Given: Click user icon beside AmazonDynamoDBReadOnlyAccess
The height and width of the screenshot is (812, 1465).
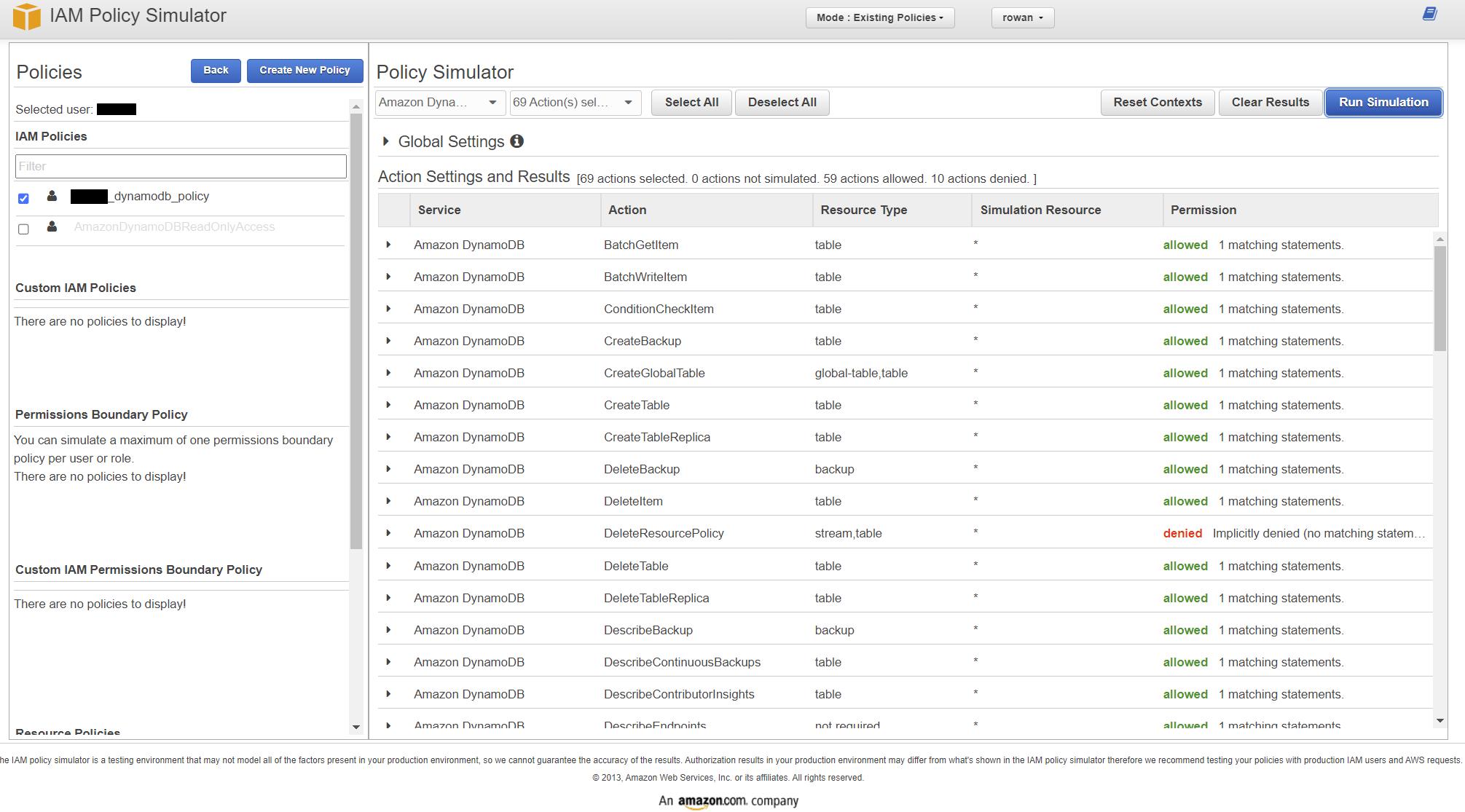Looking at the screenshot, I should point(52,226).
